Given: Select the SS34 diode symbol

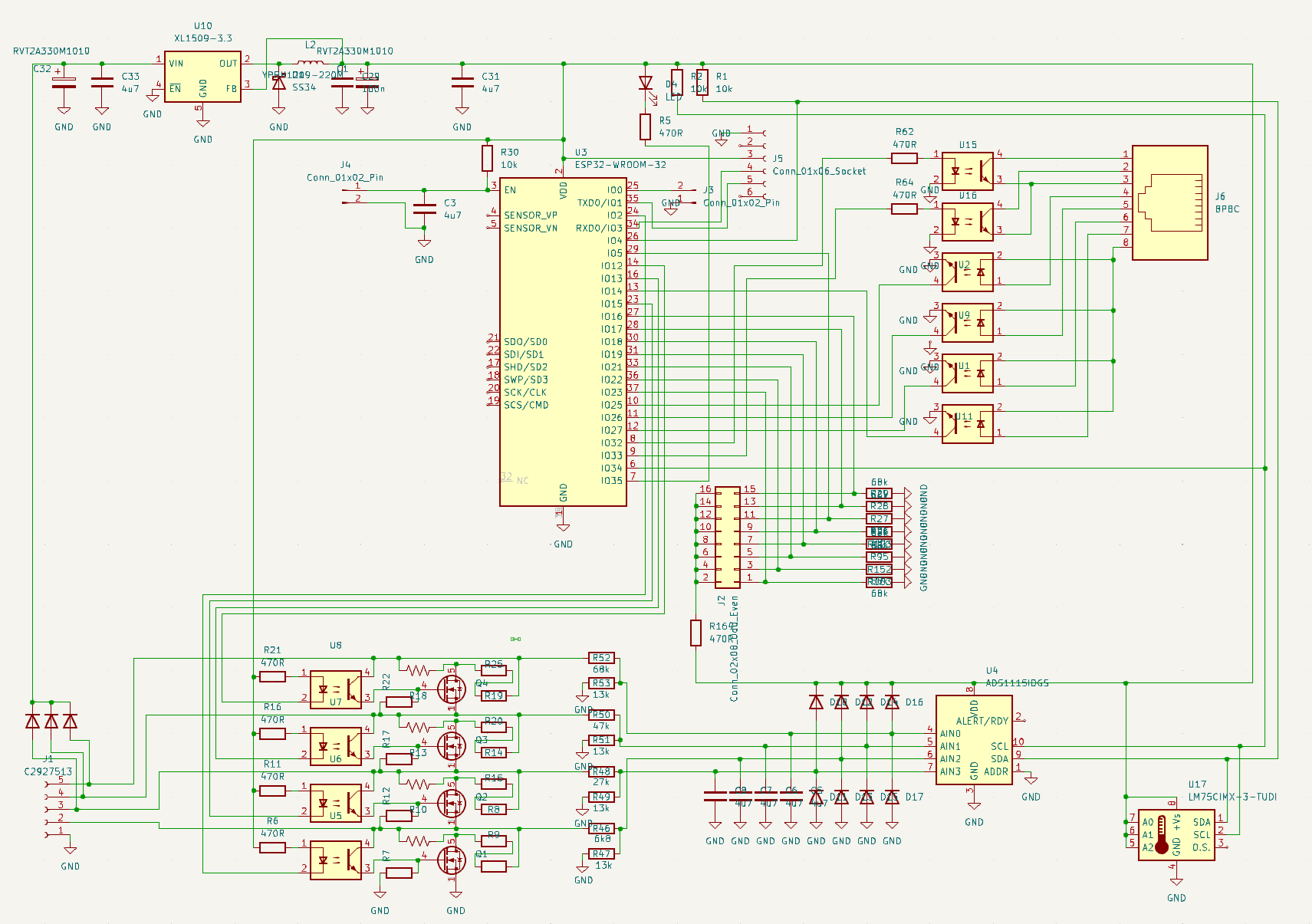Looking at the screenshot, I should pyautogui.click(x=279, y=83).
